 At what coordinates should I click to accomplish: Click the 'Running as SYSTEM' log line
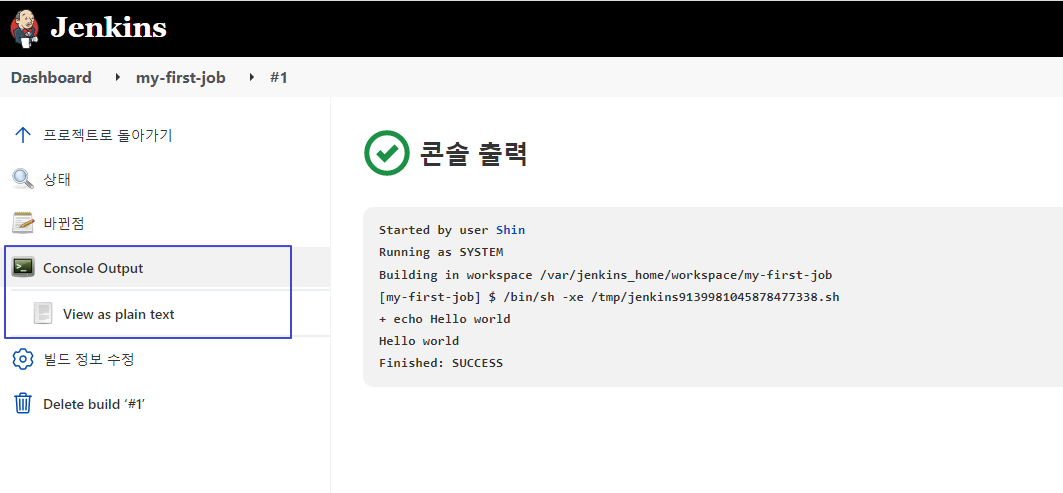pyautogui.click(x=441, y=252)
